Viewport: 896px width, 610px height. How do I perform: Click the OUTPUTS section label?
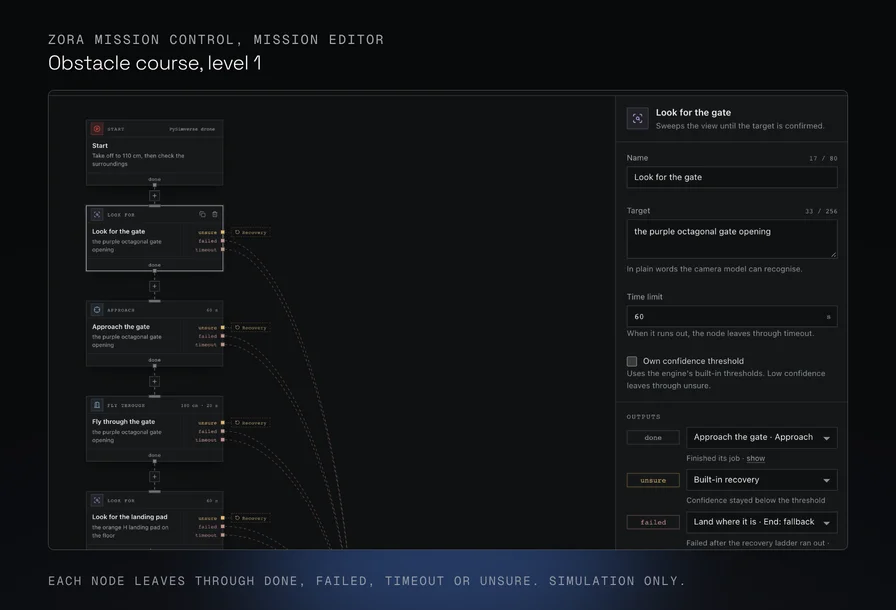point(643,417)
